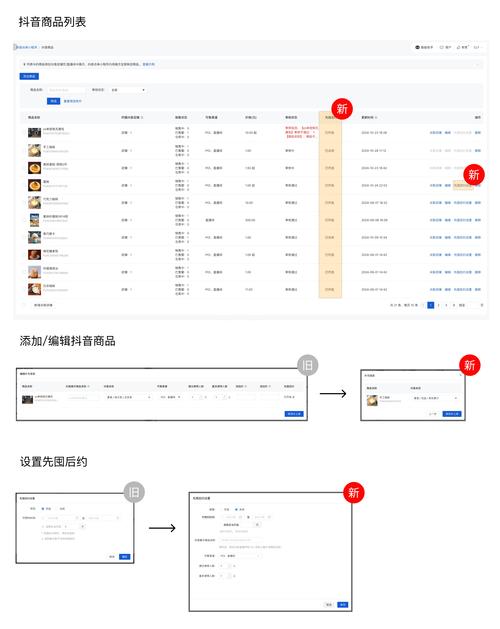
Task: Click the previous-step button in the new add dialog
Action: coord(433,414)
